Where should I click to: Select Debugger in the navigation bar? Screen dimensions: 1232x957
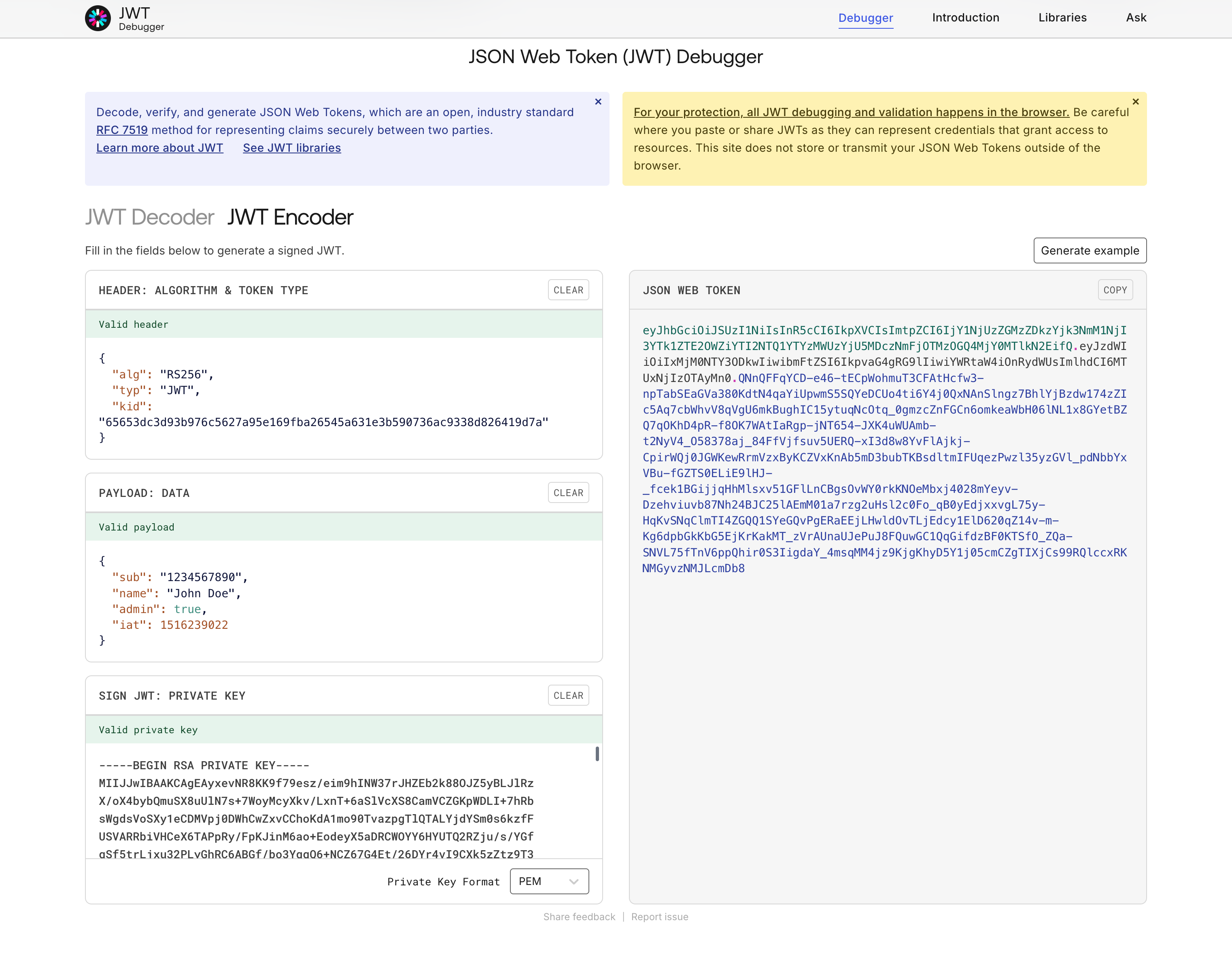click(866, 17)
